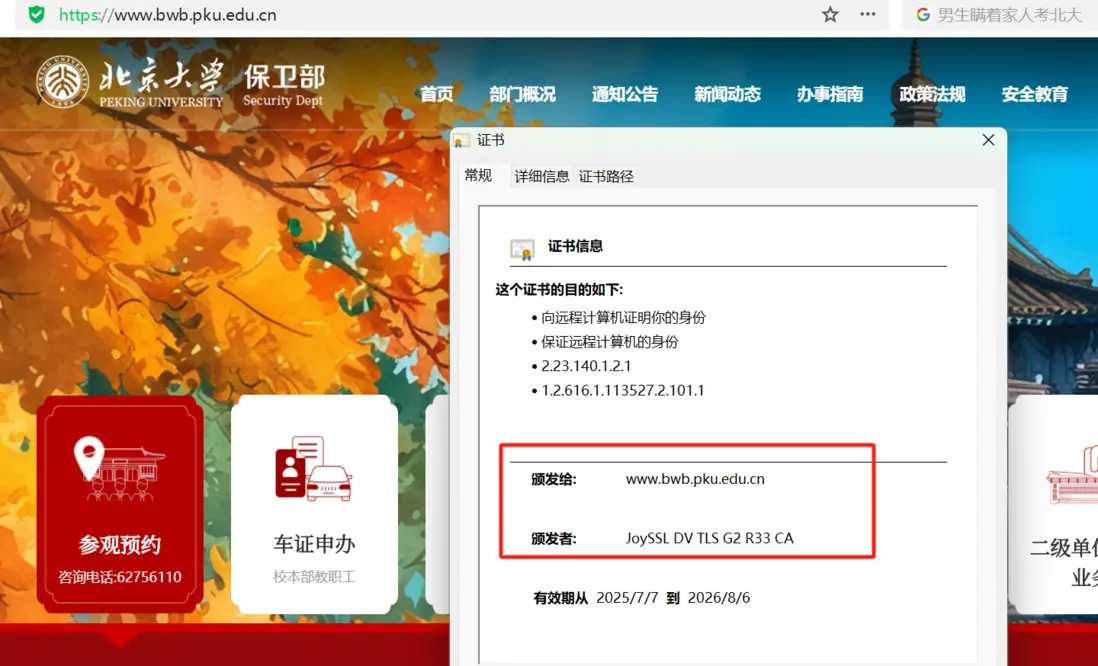The height and width of the screenshot is (666, 1098).
Task: Click the 保卫部 Security Dept heading
Action: point(284,85)
